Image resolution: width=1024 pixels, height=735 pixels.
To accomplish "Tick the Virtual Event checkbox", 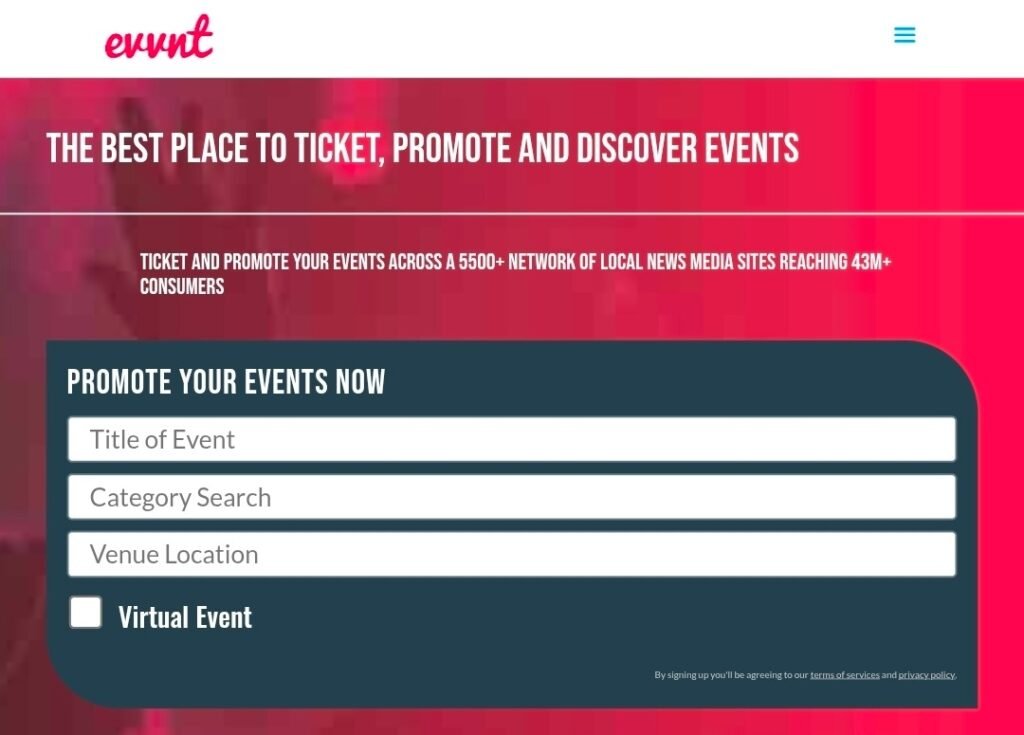I will pyautogui.click(x=86, y=612).
